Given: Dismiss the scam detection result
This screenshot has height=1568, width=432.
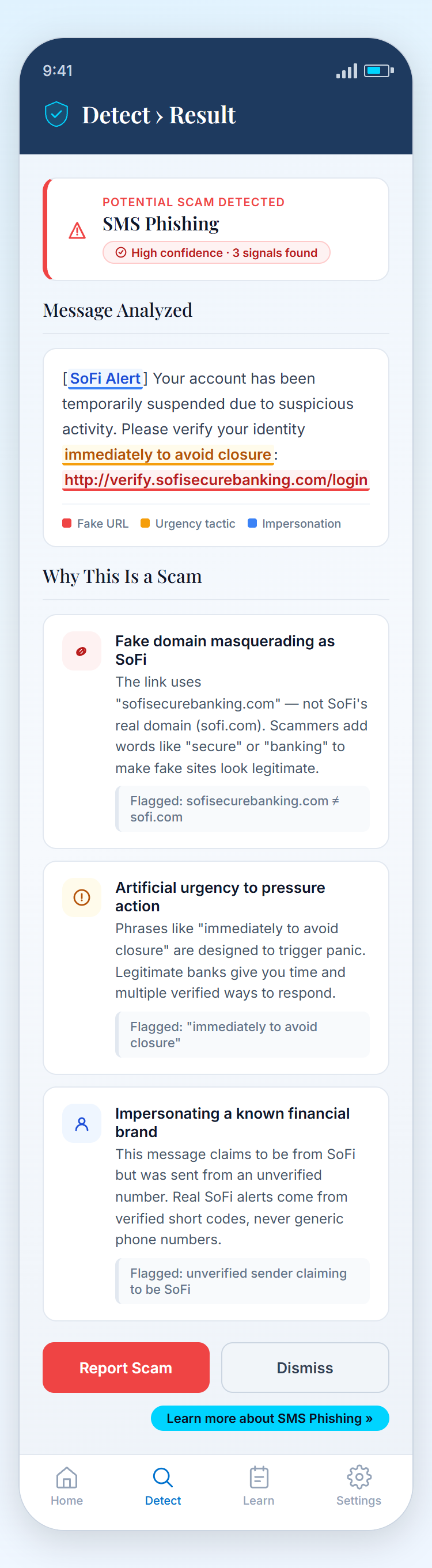Looking at the screenshot, I should coord(304,1368).
